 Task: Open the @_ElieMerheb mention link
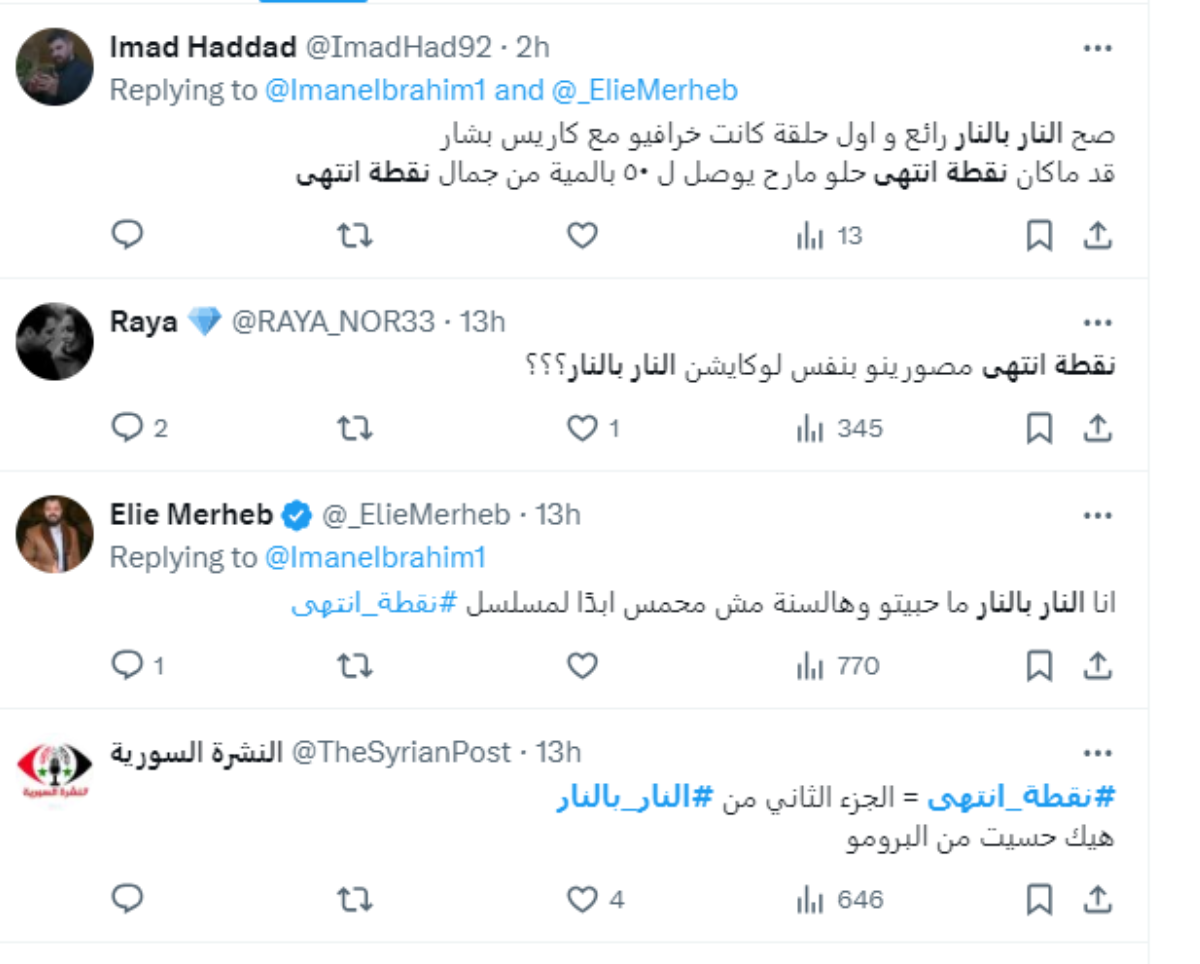(x=644, y=90)
